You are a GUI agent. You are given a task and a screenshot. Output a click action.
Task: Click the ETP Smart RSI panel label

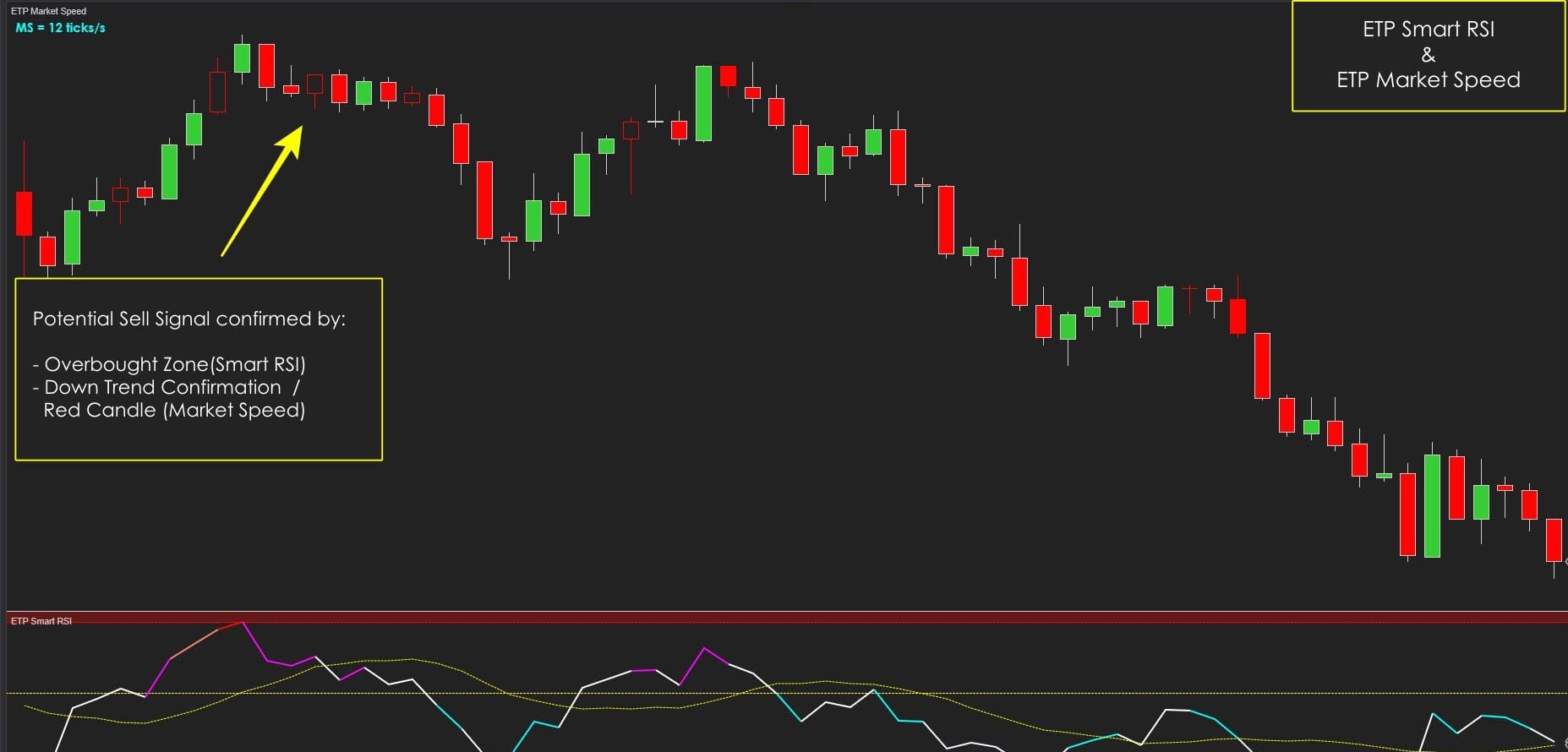(41, 621)
